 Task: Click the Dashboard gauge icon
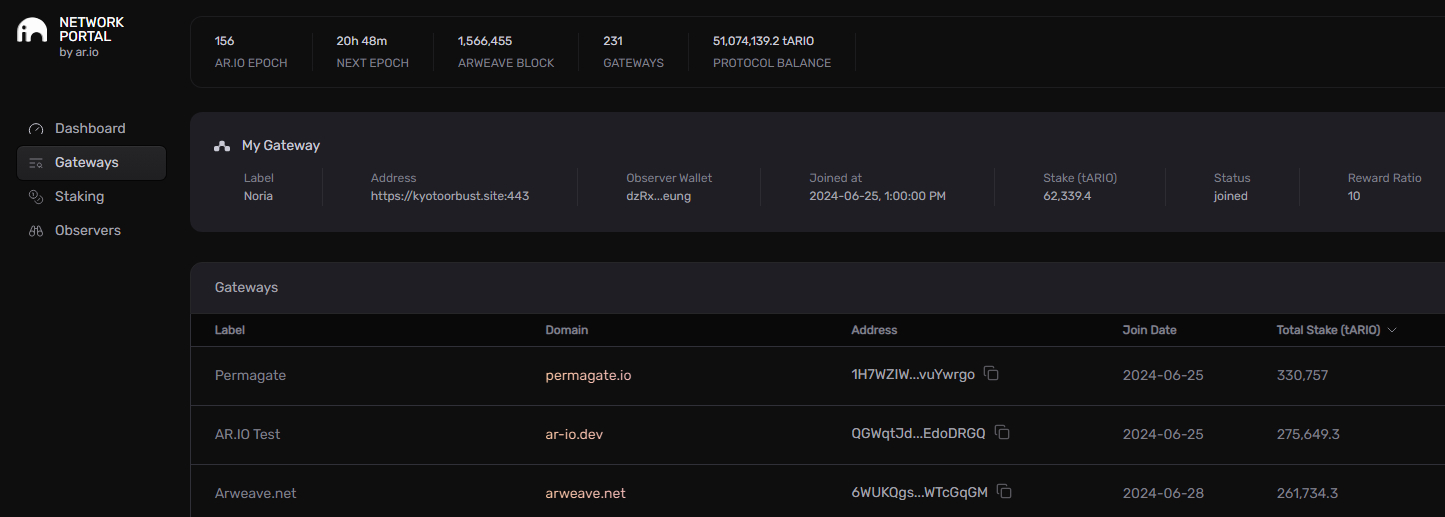[36, 129]
